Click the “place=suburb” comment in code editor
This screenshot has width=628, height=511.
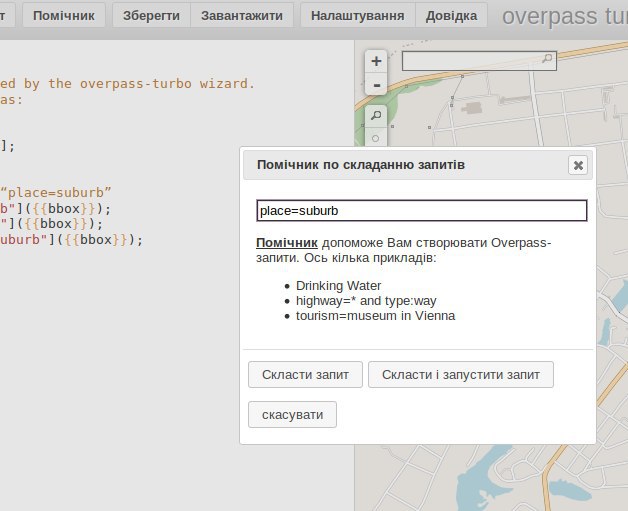click(56, 192)
